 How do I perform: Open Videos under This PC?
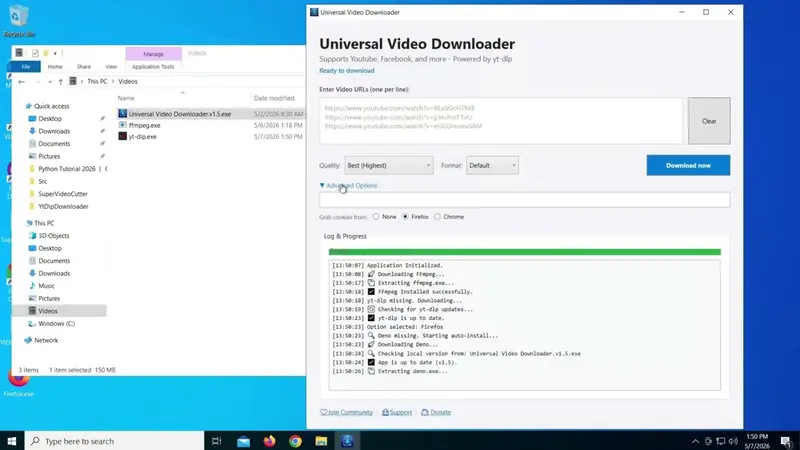pyautogui.click(x=47, y=311)
